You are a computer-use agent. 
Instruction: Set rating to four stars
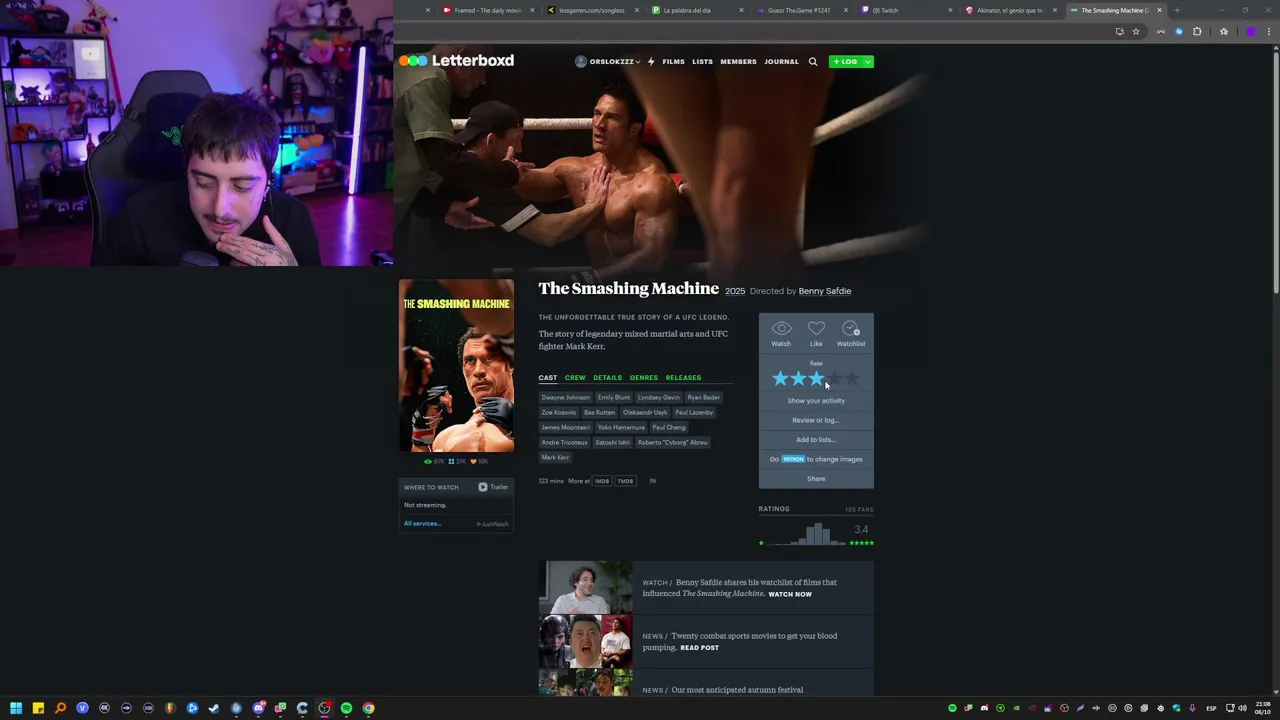click(x=834, y=379)
